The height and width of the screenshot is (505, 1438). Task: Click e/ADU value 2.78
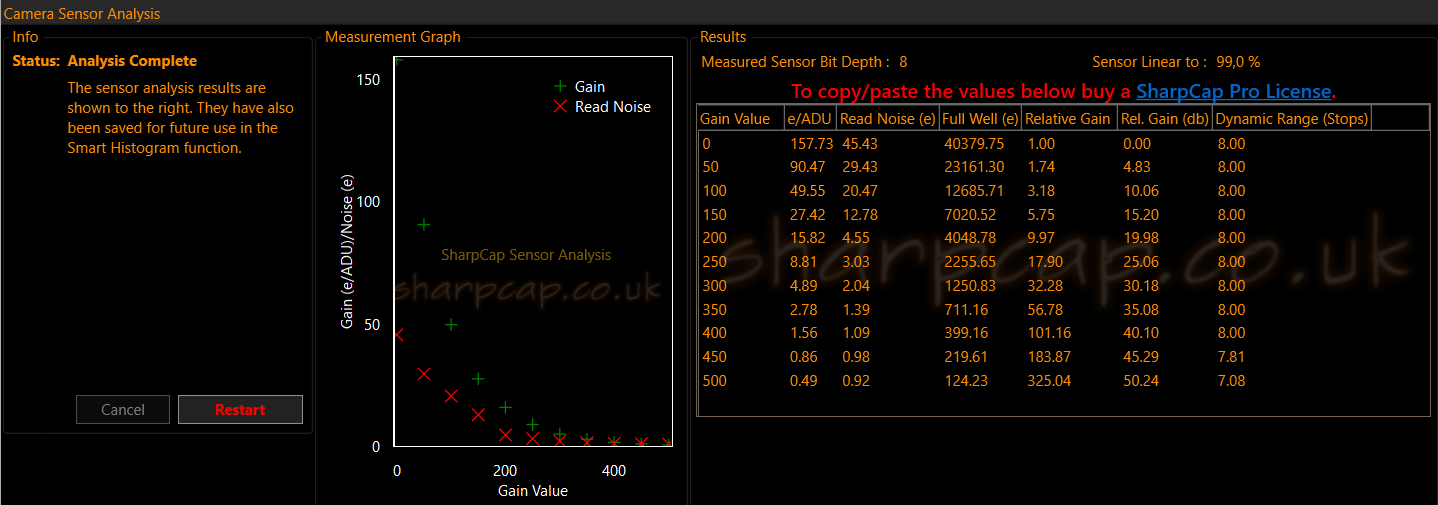click(804, 310)
